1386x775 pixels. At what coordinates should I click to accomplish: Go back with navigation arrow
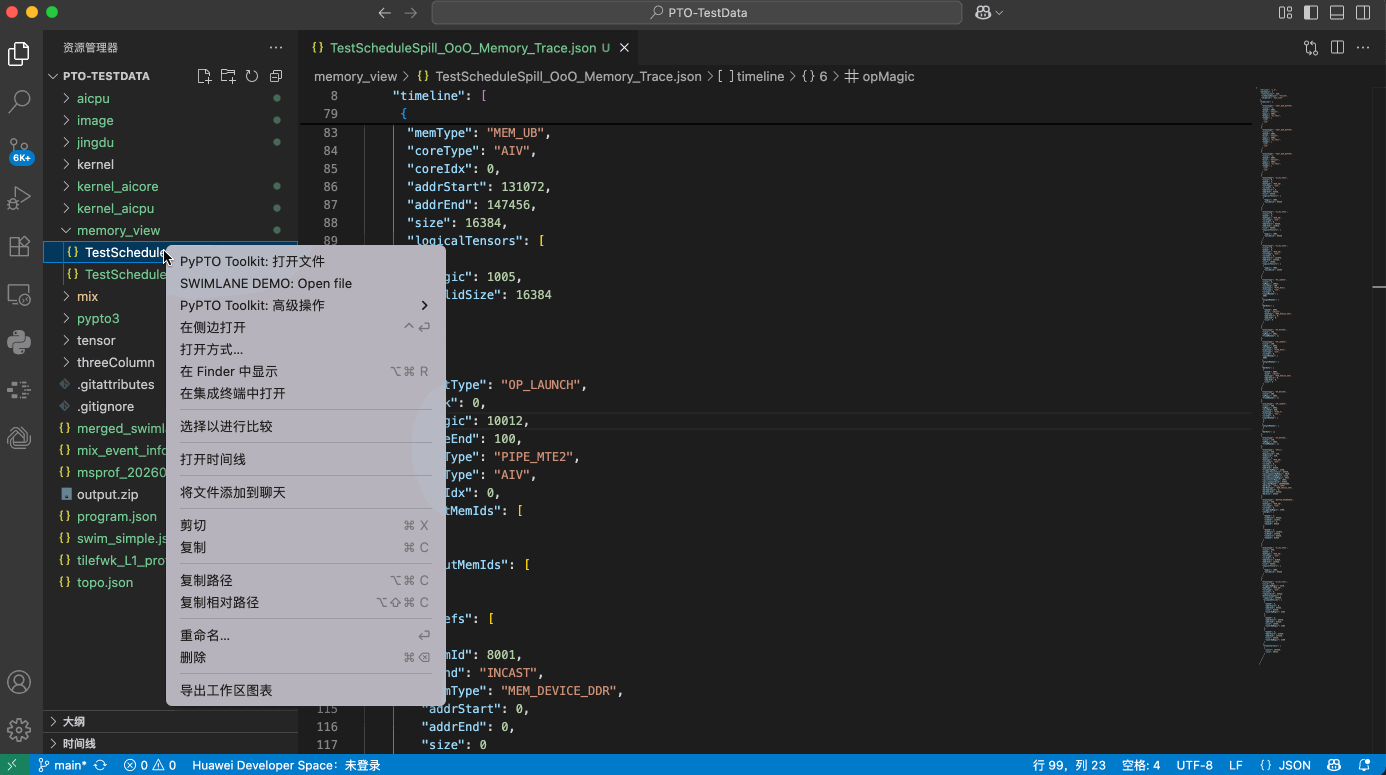click(385, 13)
